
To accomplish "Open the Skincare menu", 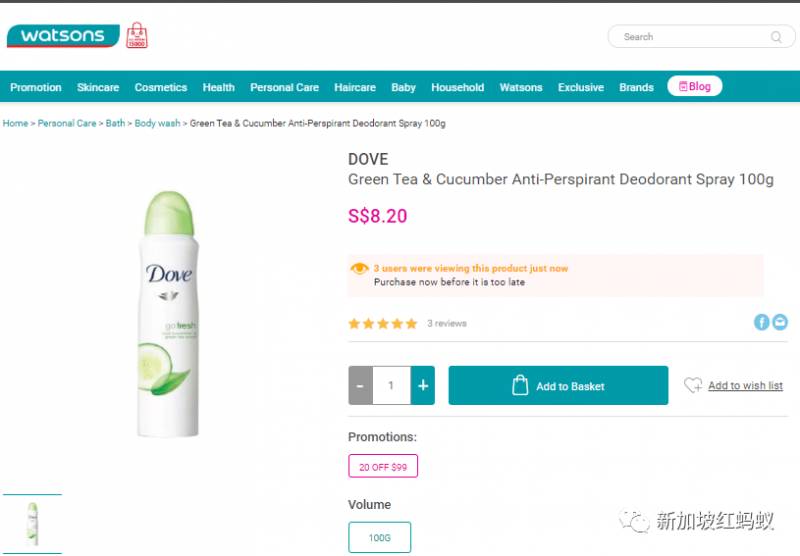I will click(x=98, y=87).
